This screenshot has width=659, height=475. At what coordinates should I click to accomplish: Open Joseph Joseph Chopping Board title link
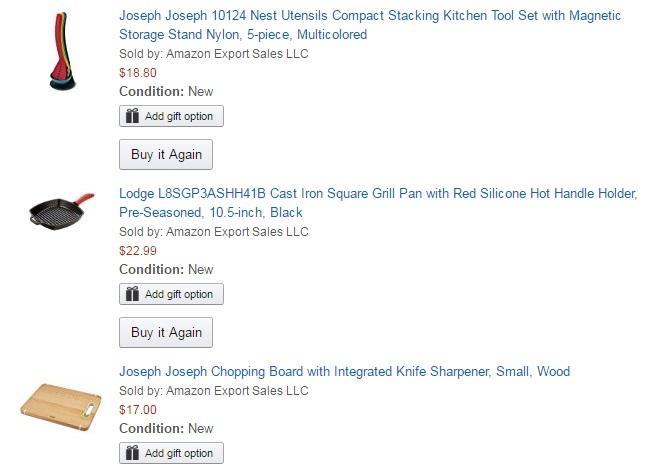(344, 372)
